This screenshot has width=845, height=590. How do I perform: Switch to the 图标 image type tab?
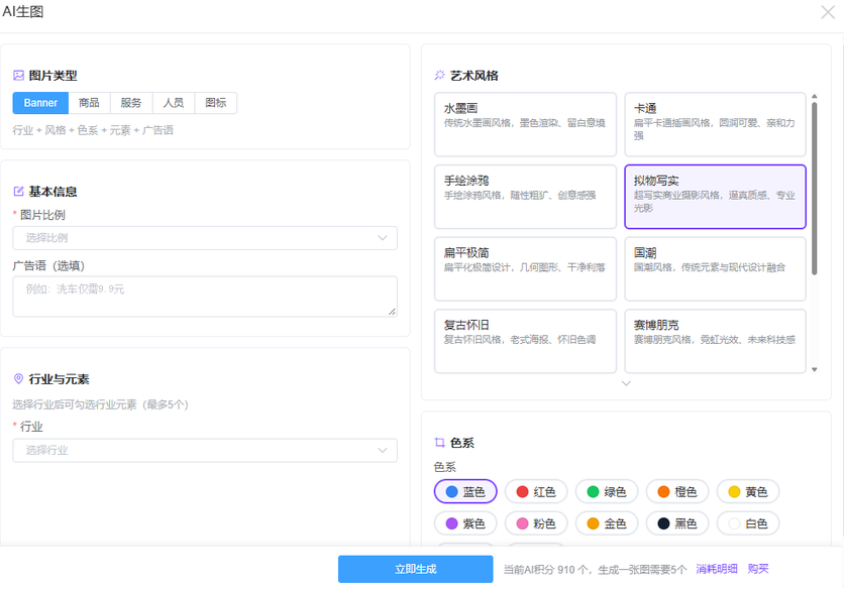[x=216, y=103]
